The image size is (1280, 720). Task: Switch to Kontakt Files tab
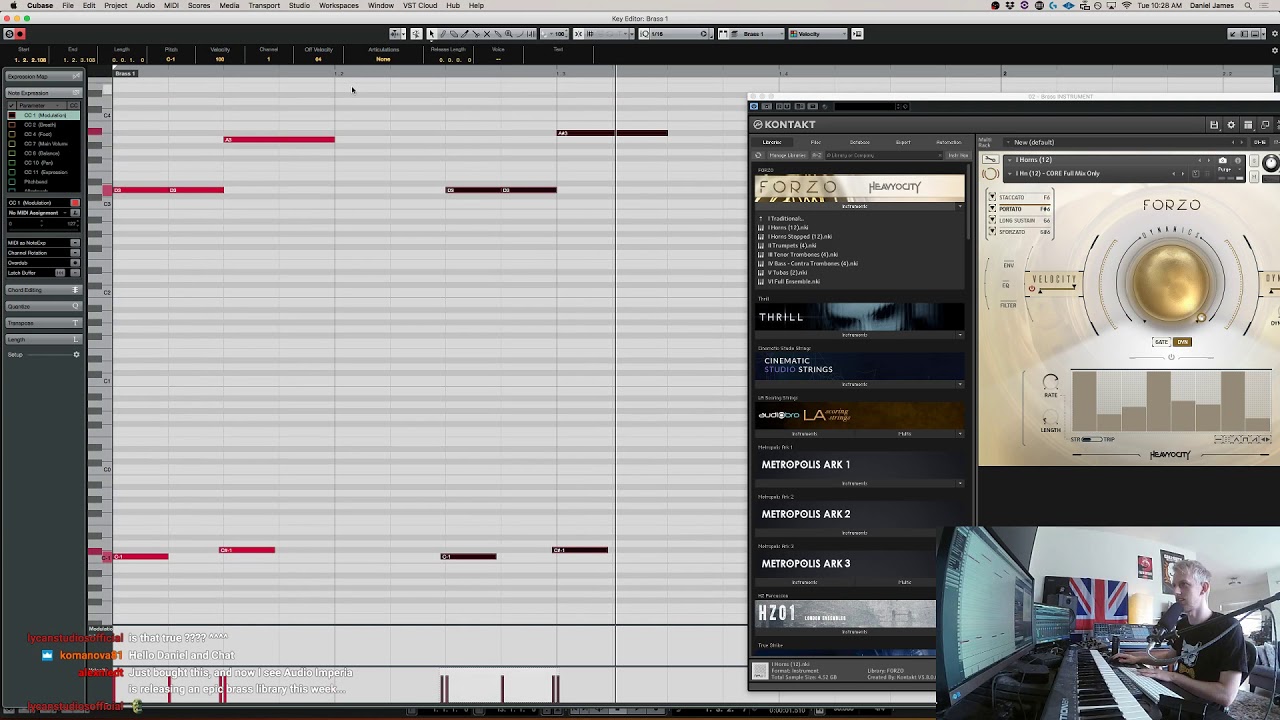[x=816, y=142]
